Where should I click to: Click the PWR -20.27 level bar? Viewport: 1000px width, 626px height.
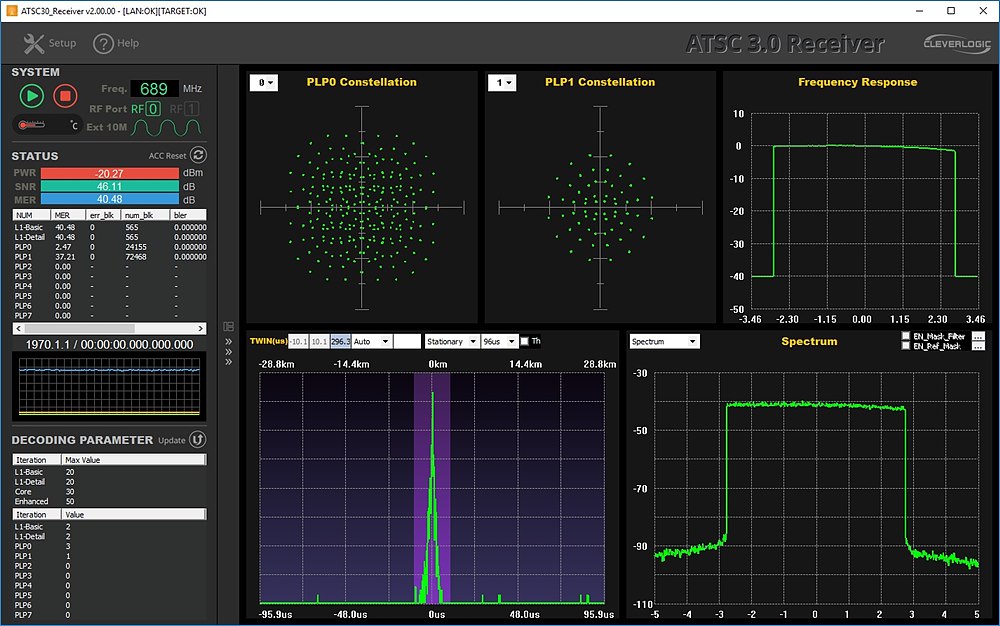[x=110, y=173]
